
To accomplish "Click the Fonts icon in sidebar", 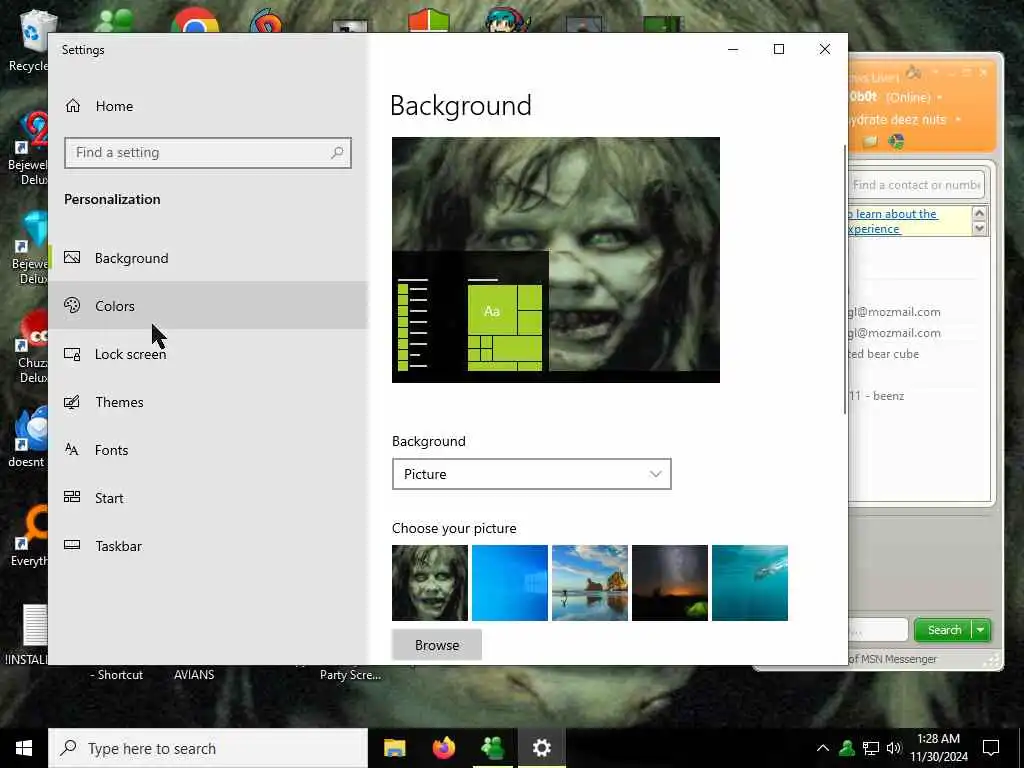I will [72, 450].
